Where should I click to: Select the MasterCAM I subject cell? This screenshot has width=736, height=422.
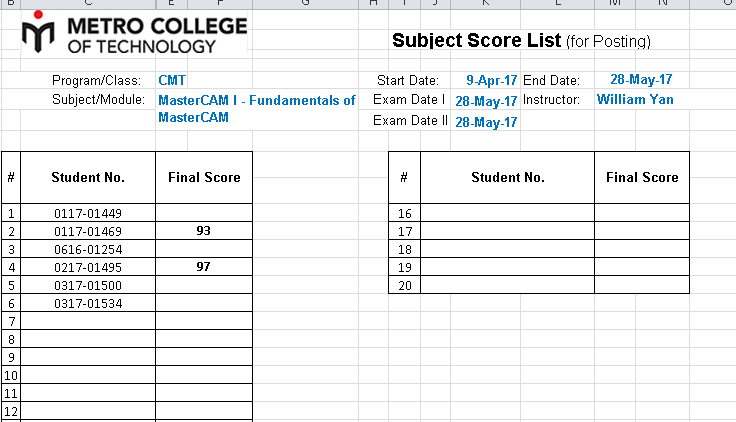click(x=257, y=108)
